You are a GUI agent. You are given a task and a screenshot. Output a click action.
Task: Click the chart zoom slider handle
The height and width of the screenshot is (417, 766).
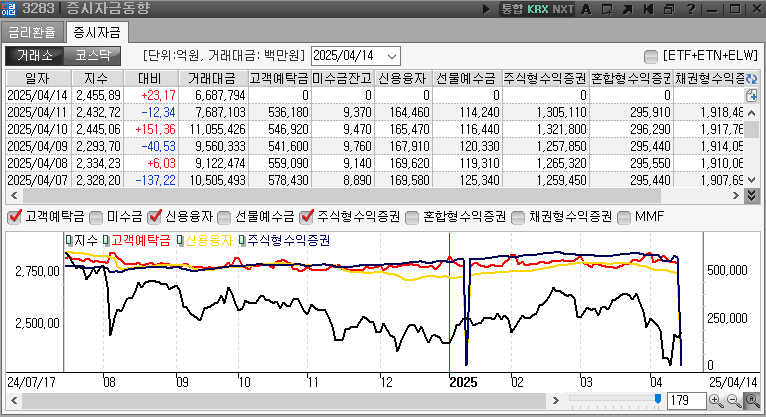coord(658,399)
